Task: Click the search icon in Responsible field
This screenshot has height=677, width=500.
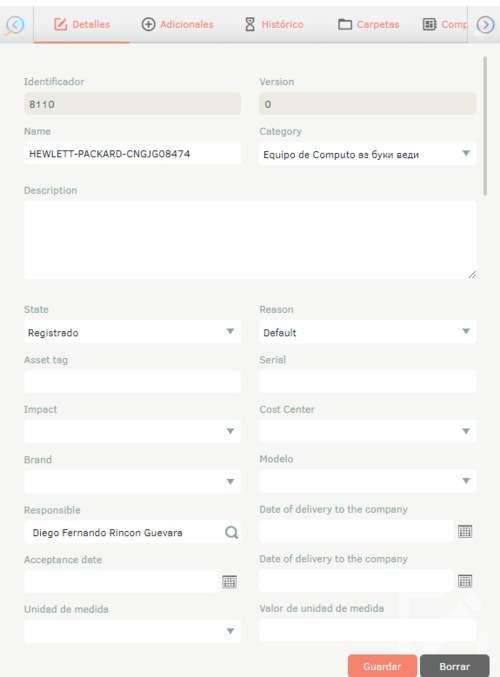Action: [x=231, y=532]
